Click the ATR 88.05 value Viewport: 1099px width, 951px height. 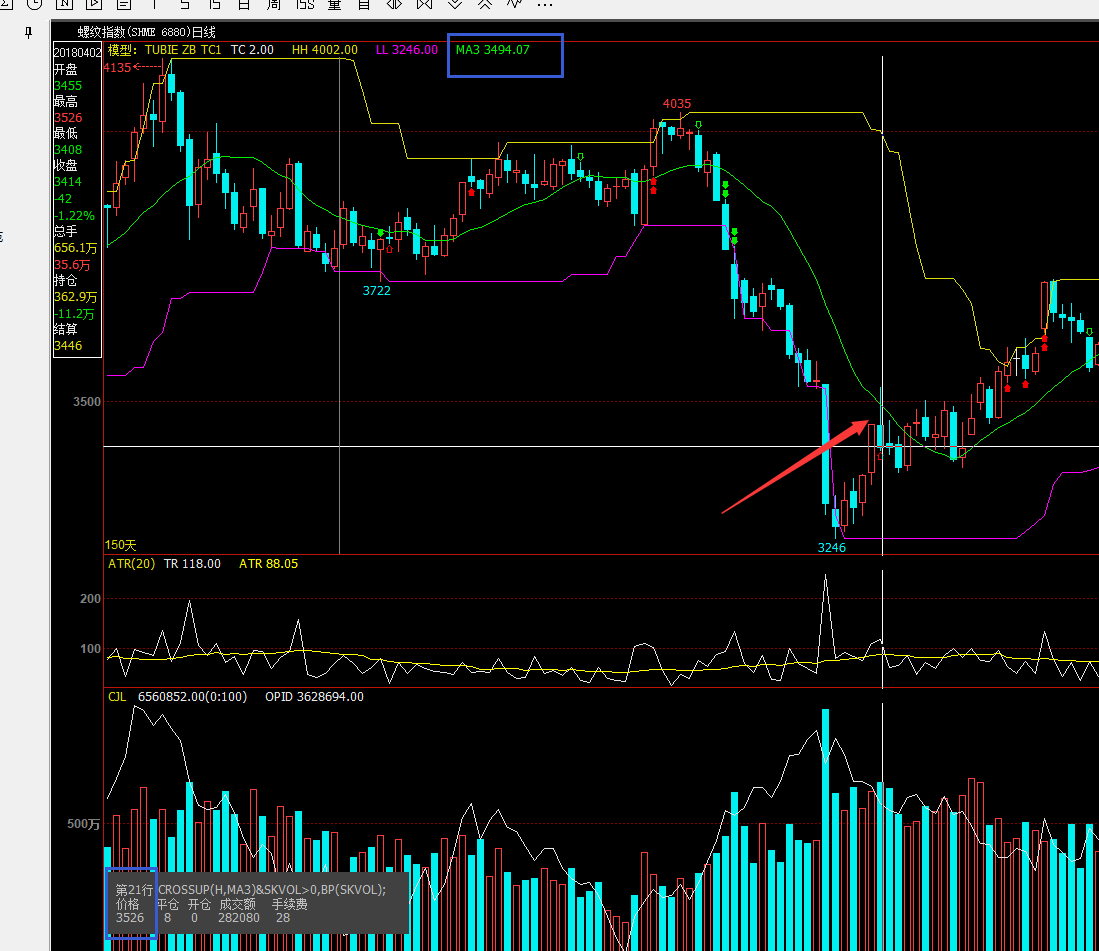click(x=268, y=563)
